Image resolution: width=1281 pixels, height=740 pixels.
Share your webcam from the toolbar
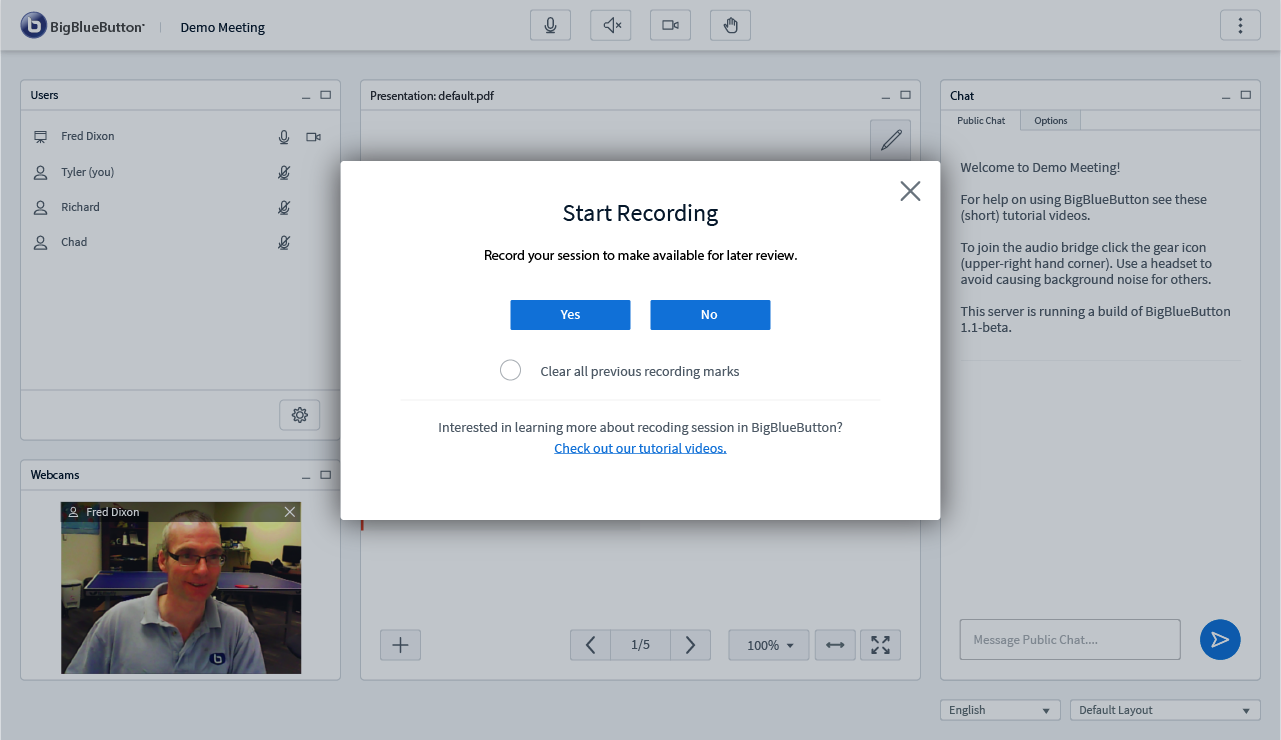coord(670,25)
